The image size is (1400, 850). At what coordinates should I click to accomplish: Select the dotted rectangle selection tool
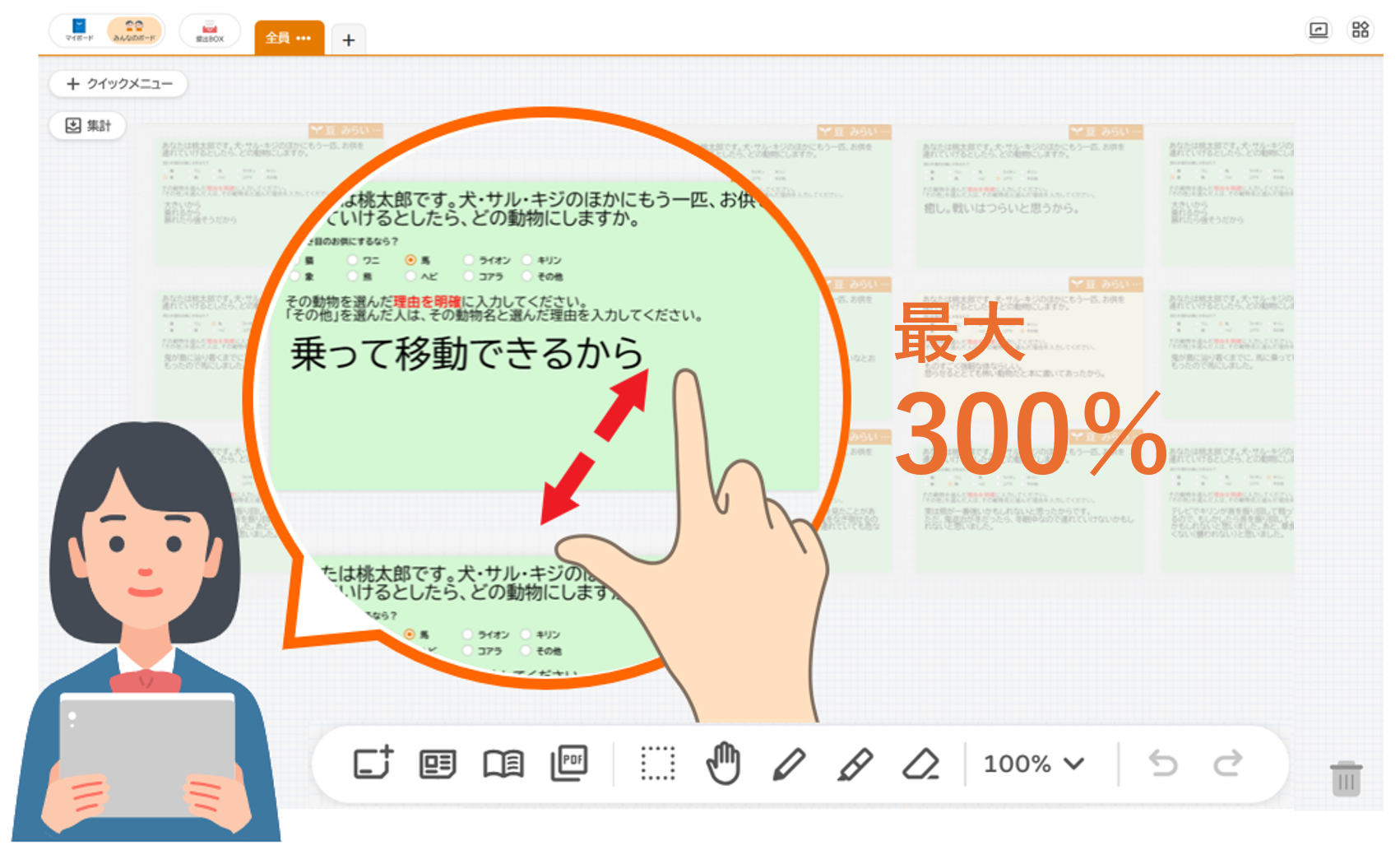pyautogui.click(x=657, y=763)
